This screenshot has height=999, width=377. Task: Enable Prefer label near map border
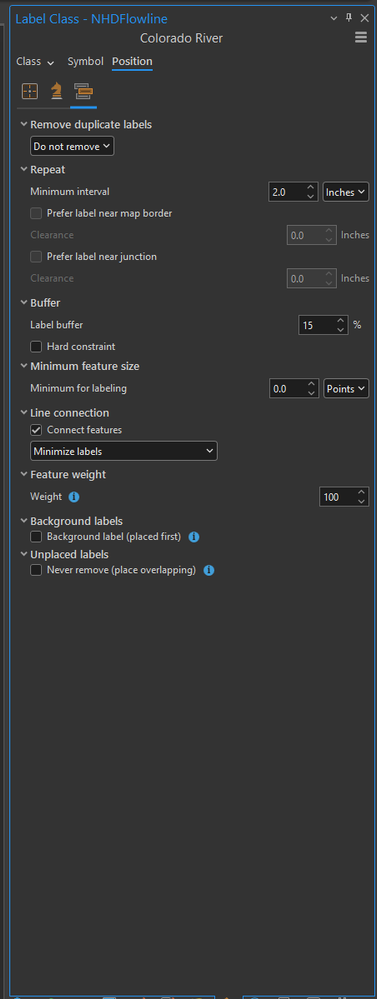click(36, 213)
